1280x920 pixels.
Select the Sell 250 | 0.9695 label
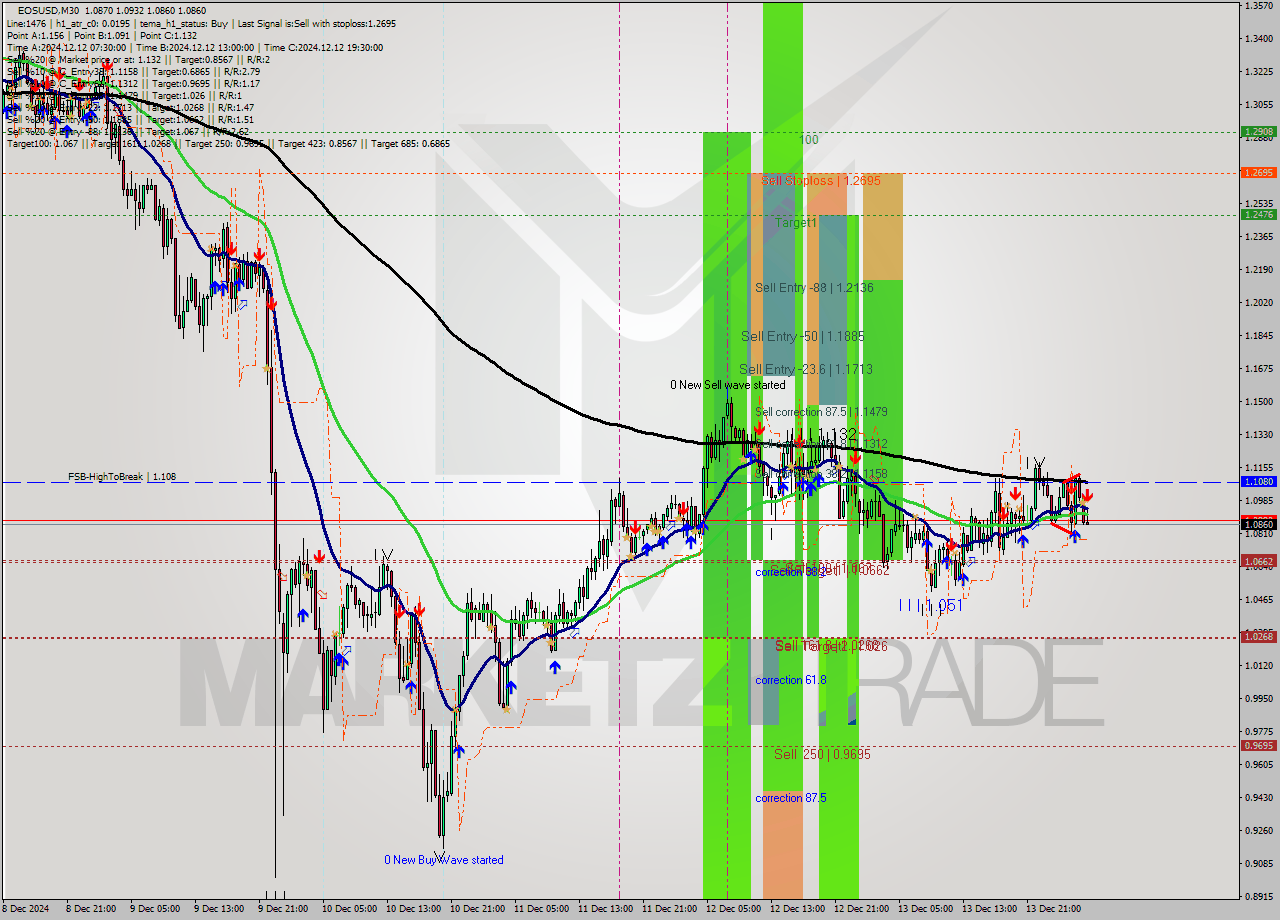pyautogui.click(x=822, y=754)
